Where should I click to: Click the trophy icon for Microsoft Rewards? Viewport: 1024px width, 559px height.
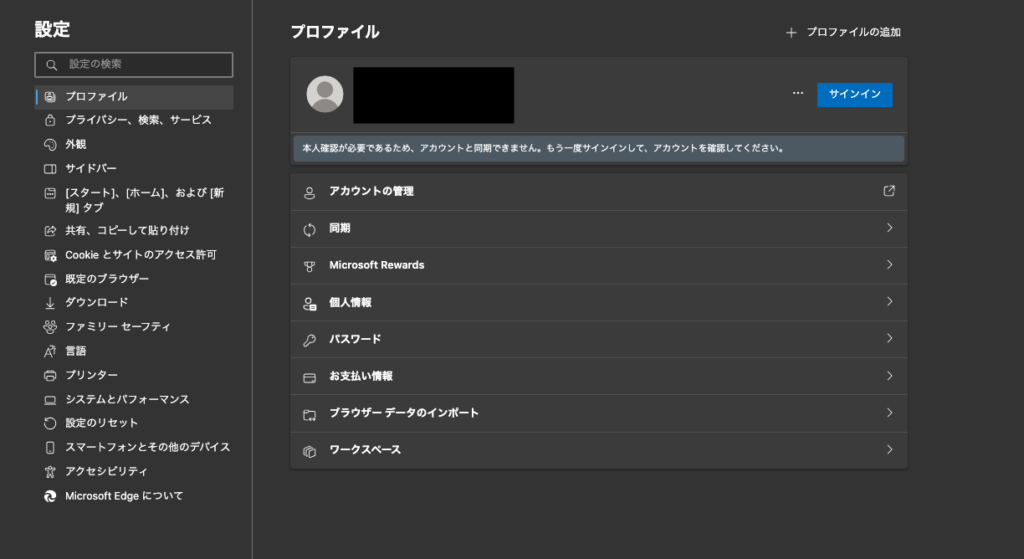(x=309, y=266)
